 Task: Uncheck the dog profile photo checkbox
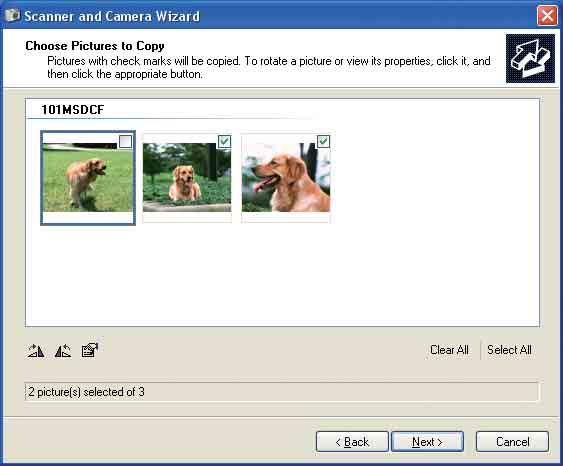[x=324, y=141]
